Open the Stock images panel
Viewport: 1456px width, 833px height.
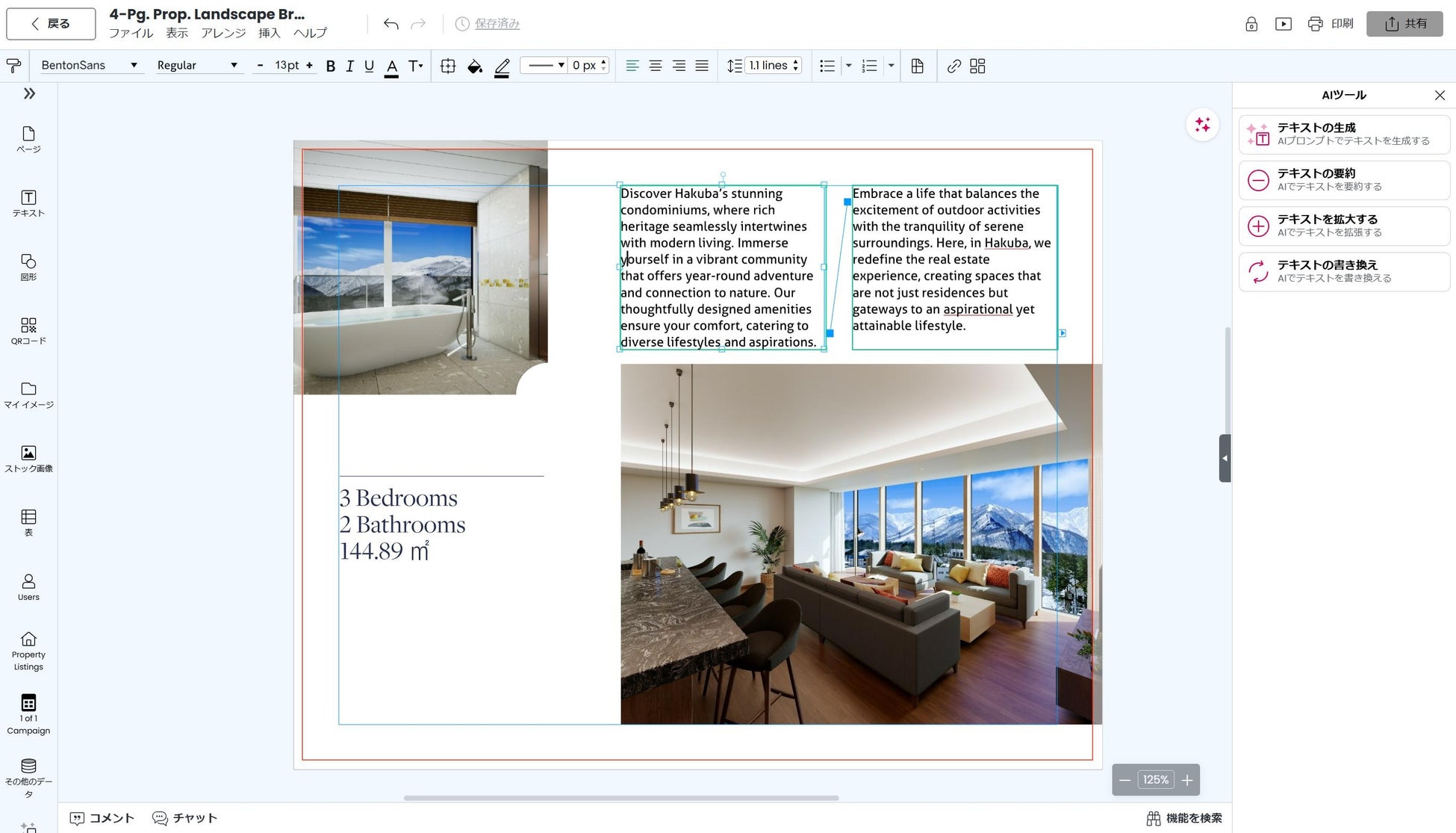28,458
